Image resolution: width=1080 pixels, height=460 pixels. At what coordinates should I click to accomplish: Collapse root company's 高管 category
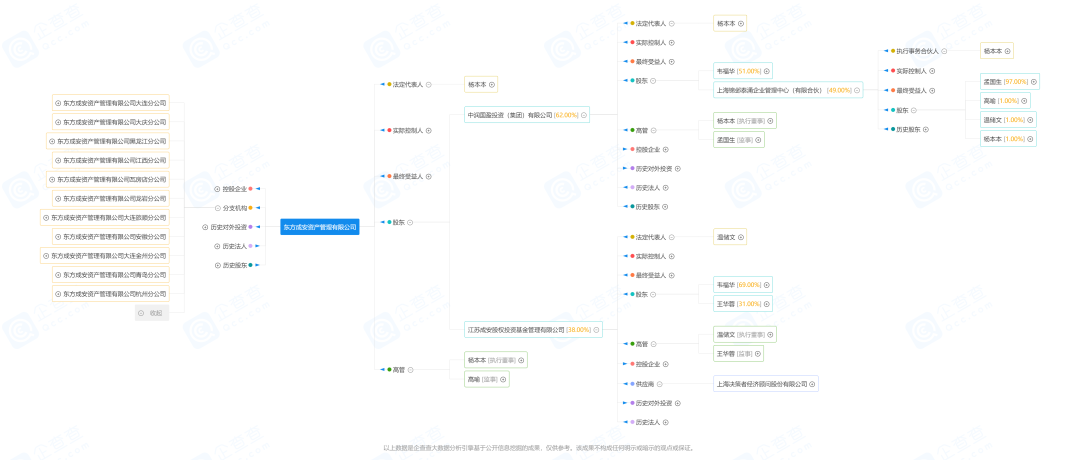point(411,370)
